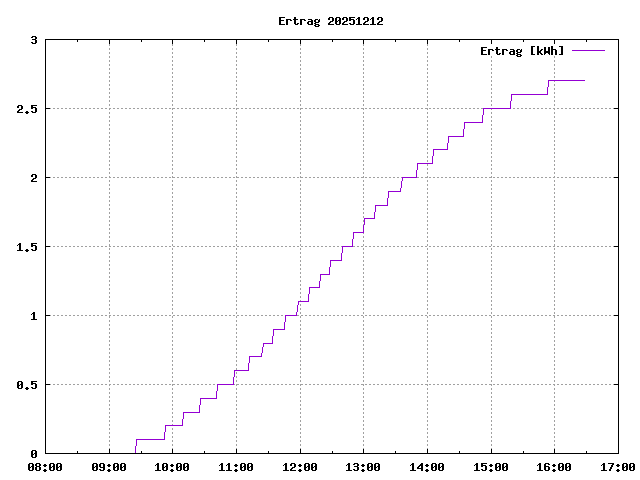Select the 17:00 time axis label
640x480 pixels.
click(617, 467)
